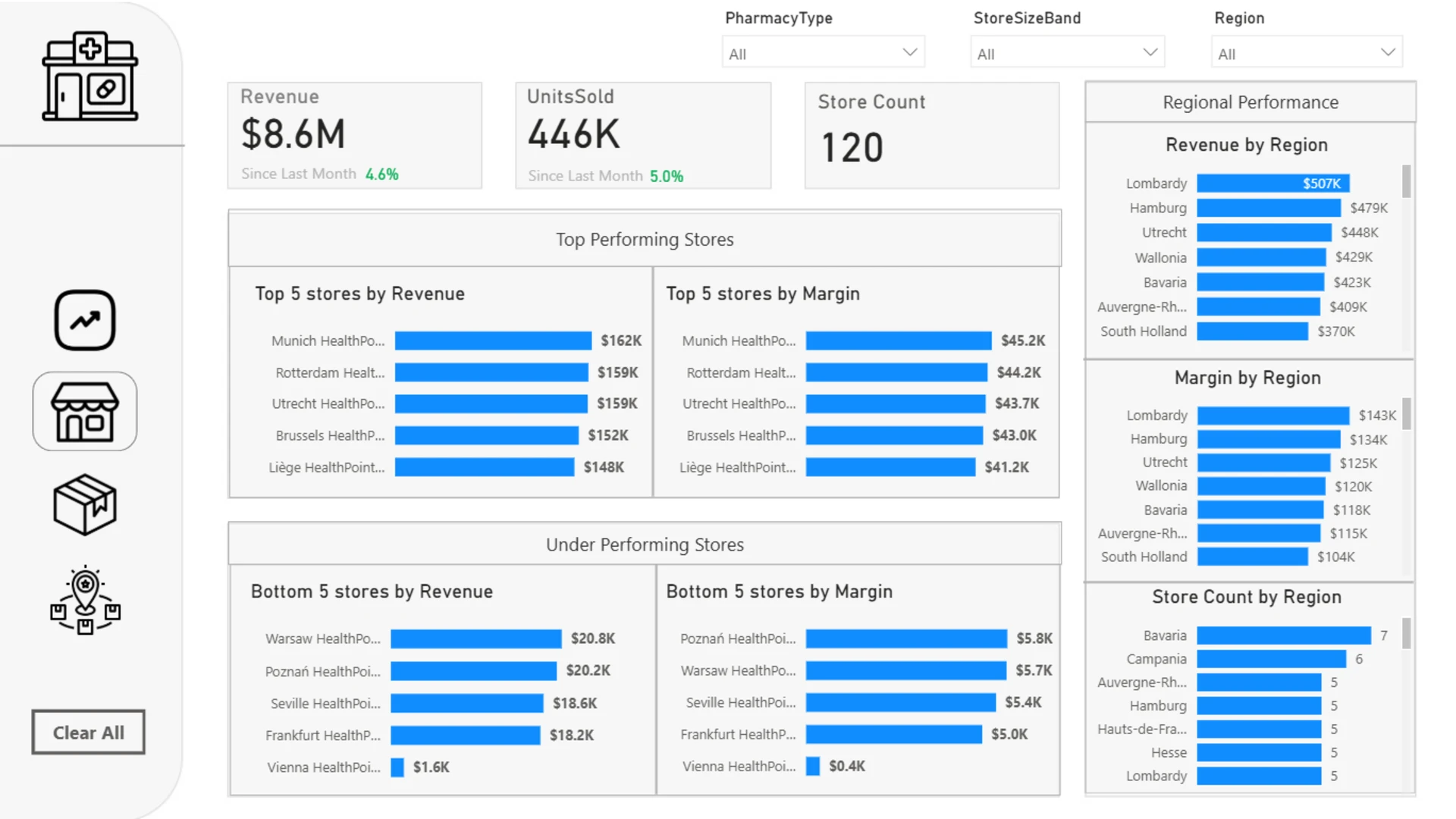Select Munich HealthPoint bar in Top Revenue
This screenshot has width=1456, height=819.
(x=493, y=341)
